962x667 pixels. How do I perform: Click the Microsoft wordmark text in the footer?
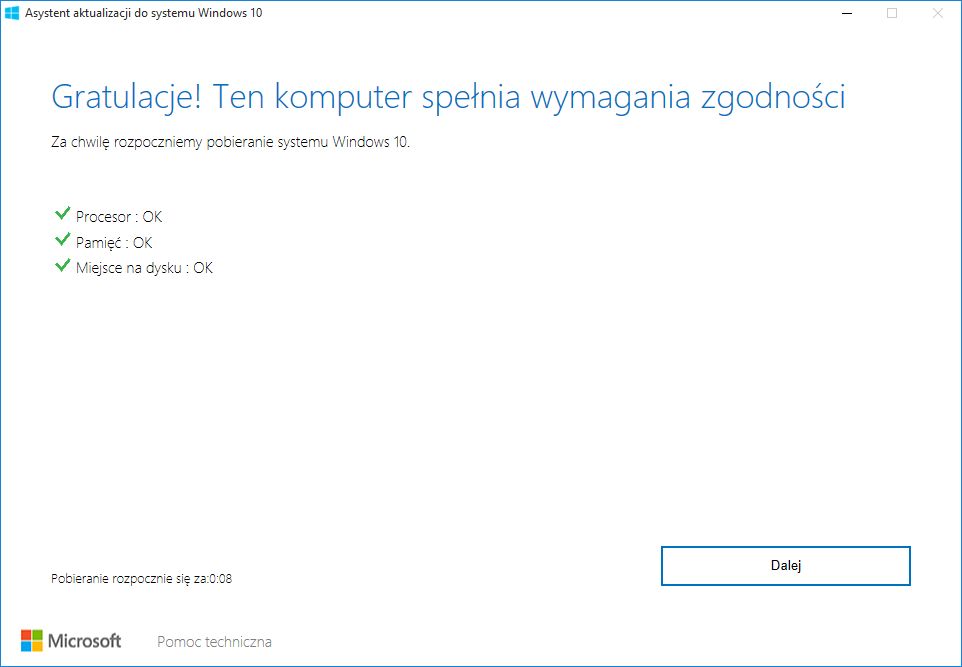click(85, 641)
